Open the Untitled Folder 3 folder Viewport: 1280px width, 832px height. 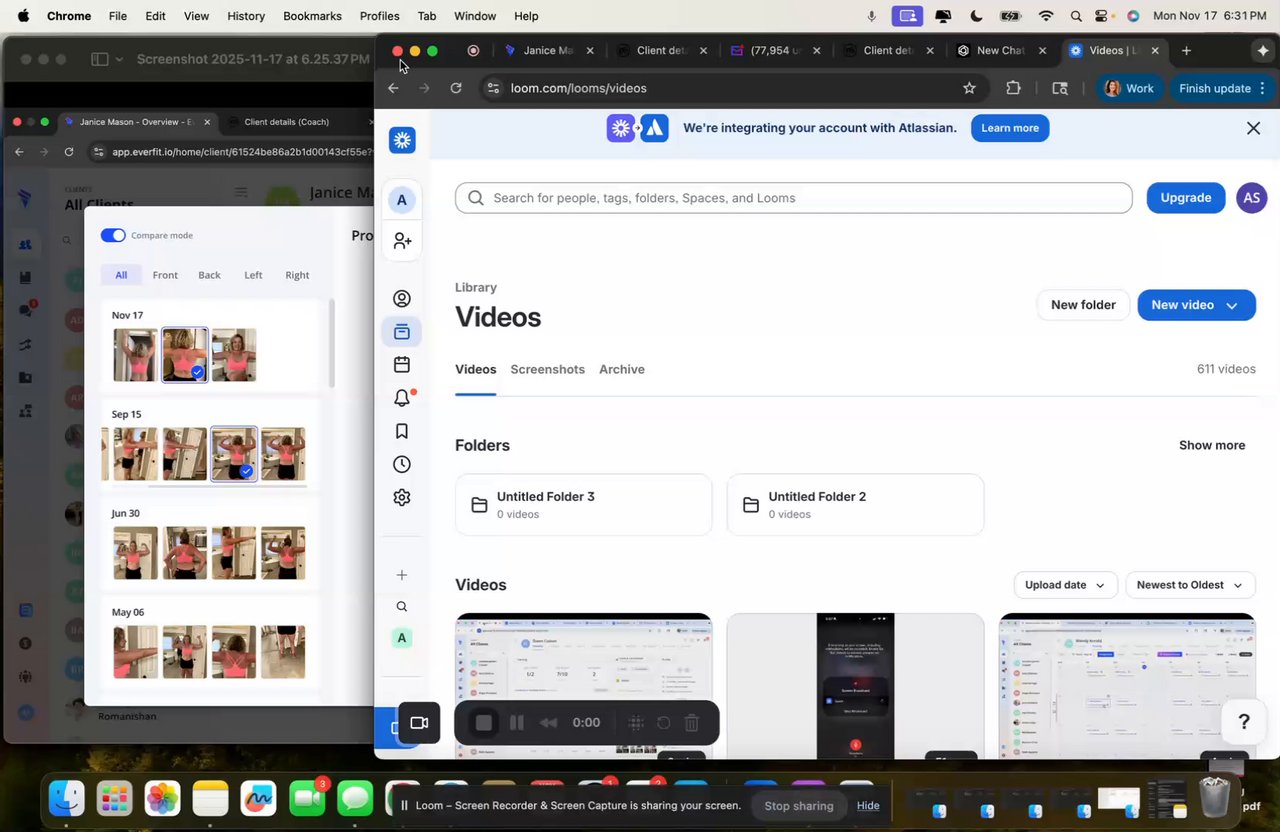click(x=584, y=505)
